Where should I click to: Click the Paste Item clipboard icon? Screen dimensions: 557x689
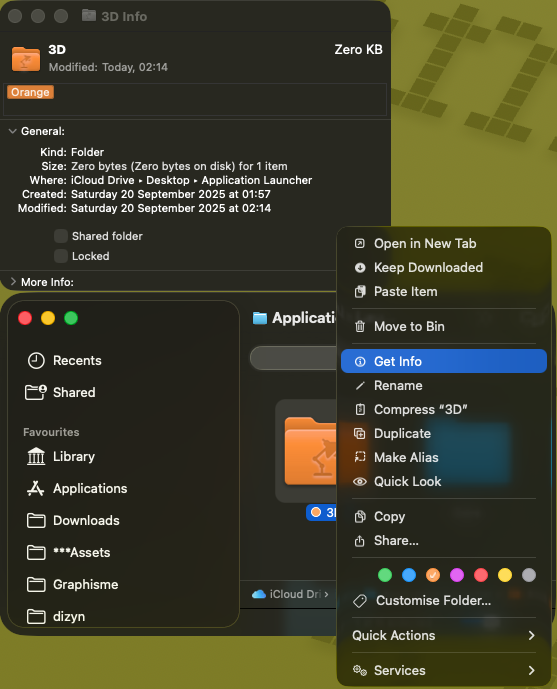360,291
